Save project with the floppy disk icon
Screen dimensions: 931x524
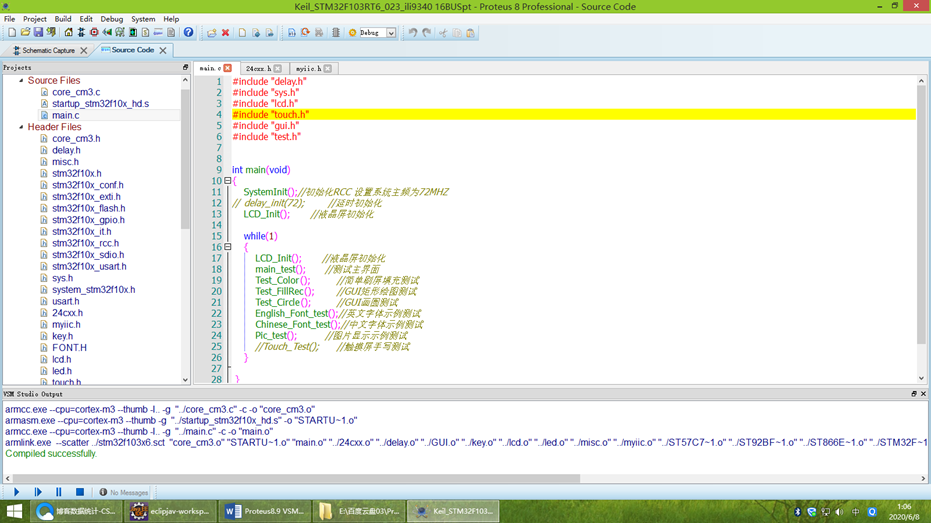point(38,33)
